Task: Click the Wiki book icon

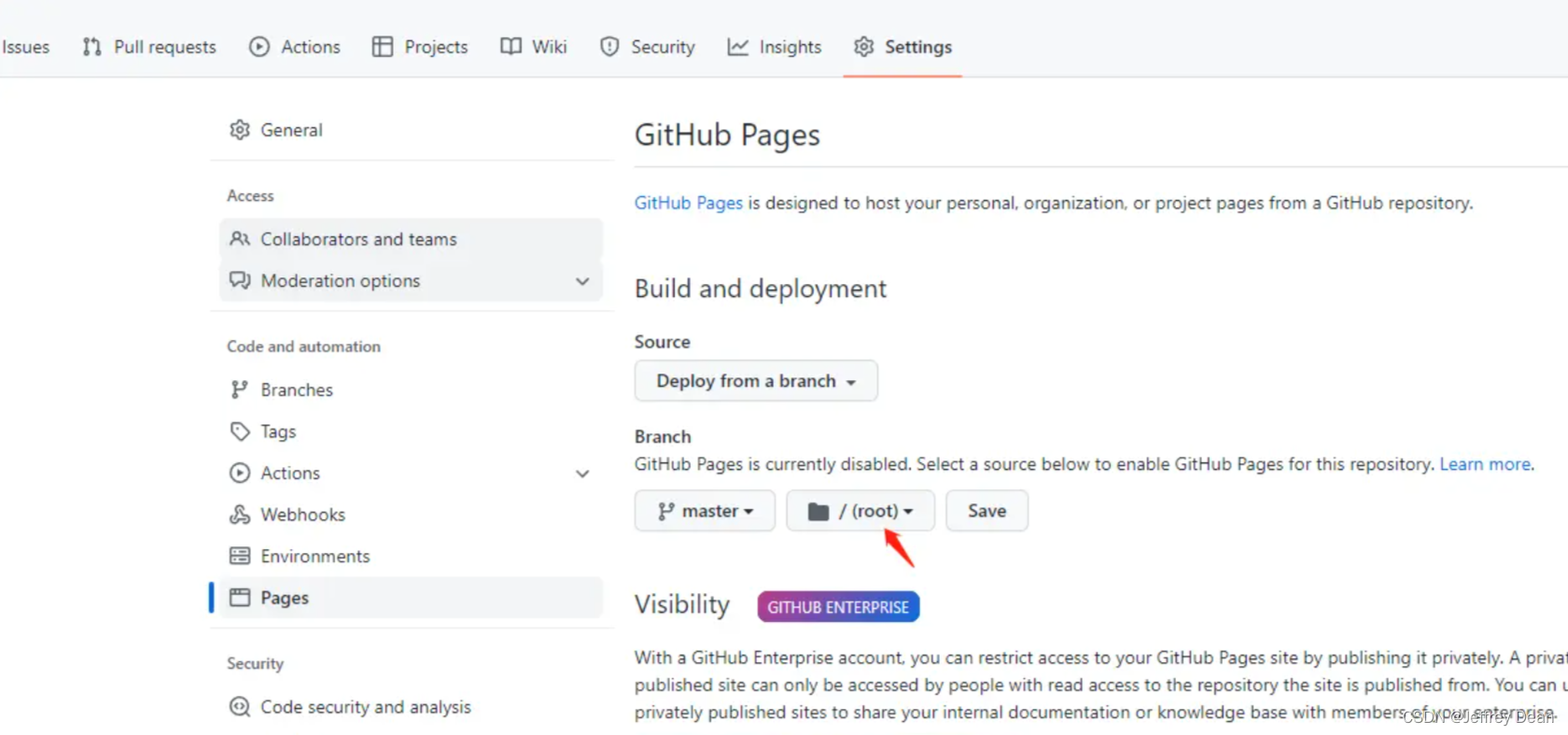Action: pyautogui.click(x=511, y=47)
